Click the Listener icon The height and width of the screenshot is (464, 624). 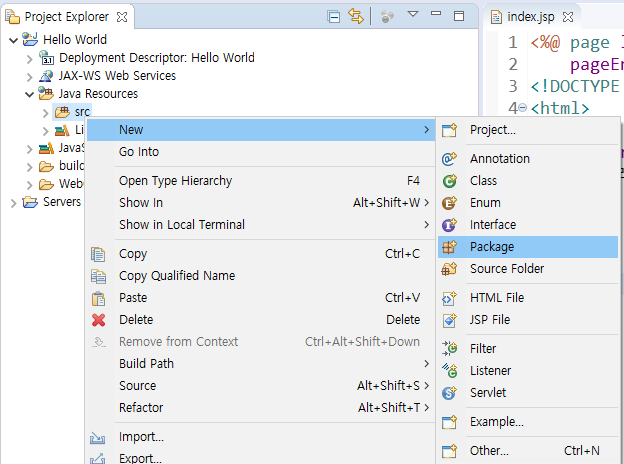coord(450,370)
